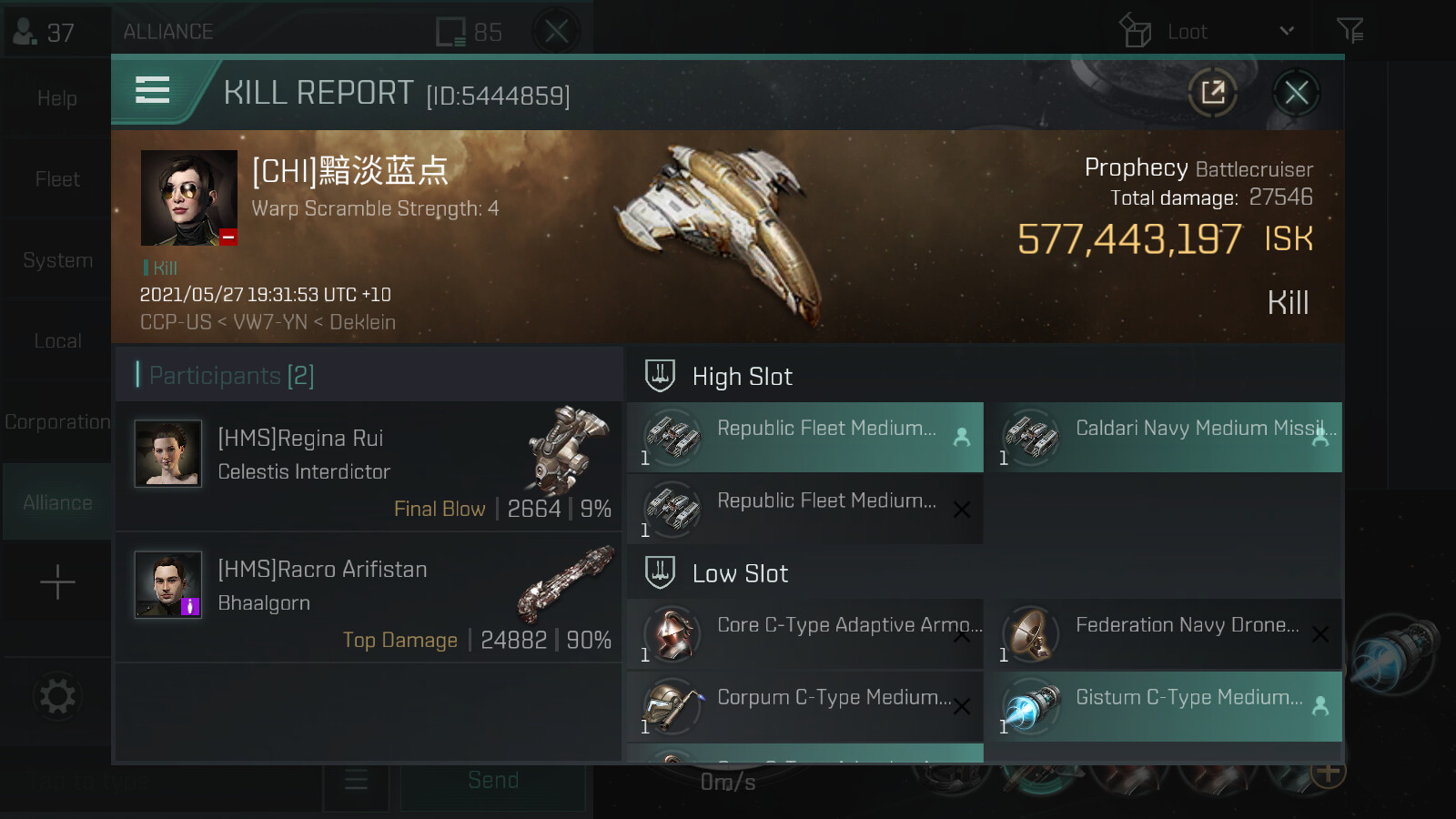1456x819 pixels.
Task: Collapse the Low Slot section
Action: 660,572
